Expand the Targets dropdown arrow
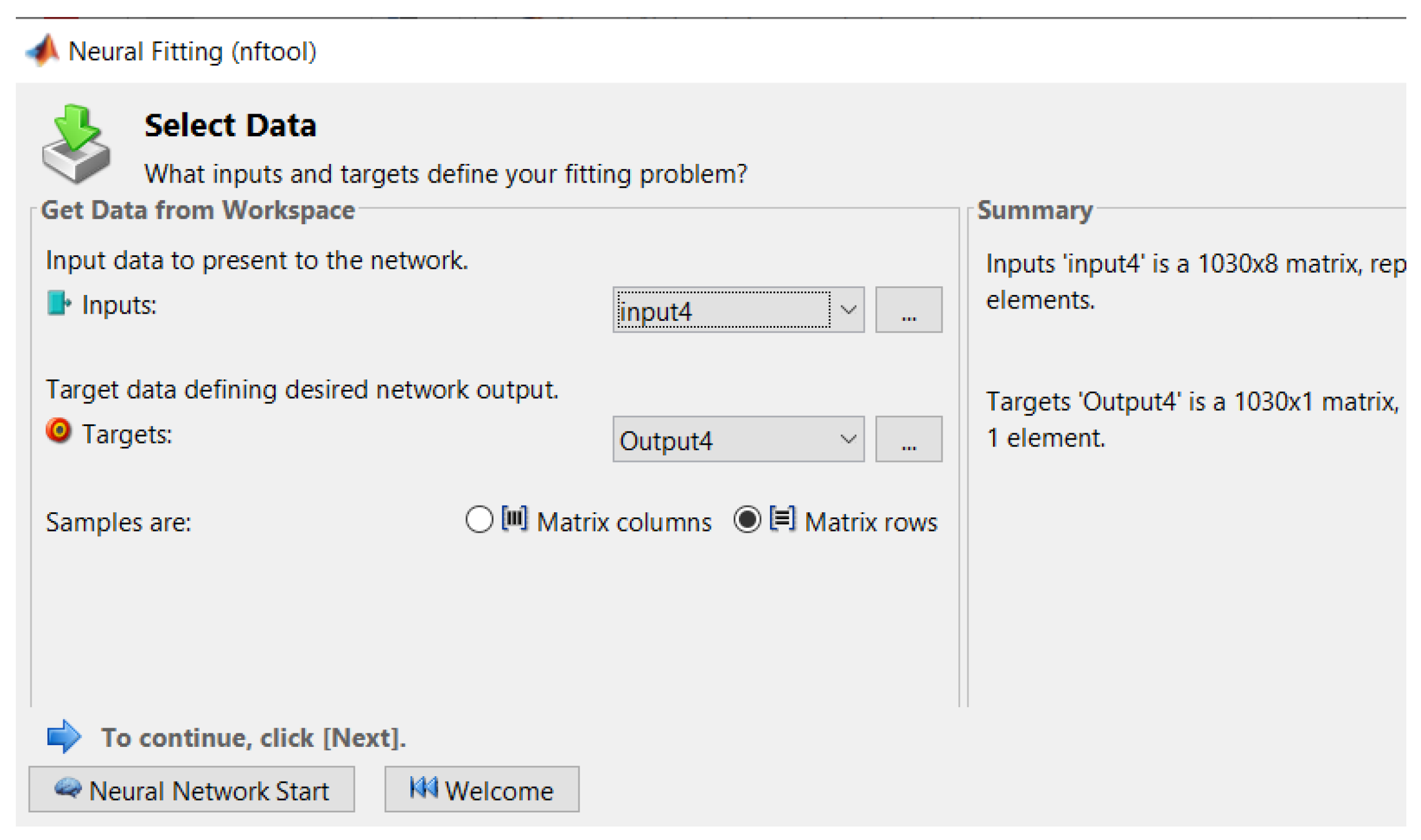The image size is (1421, 840). (848, 440)
